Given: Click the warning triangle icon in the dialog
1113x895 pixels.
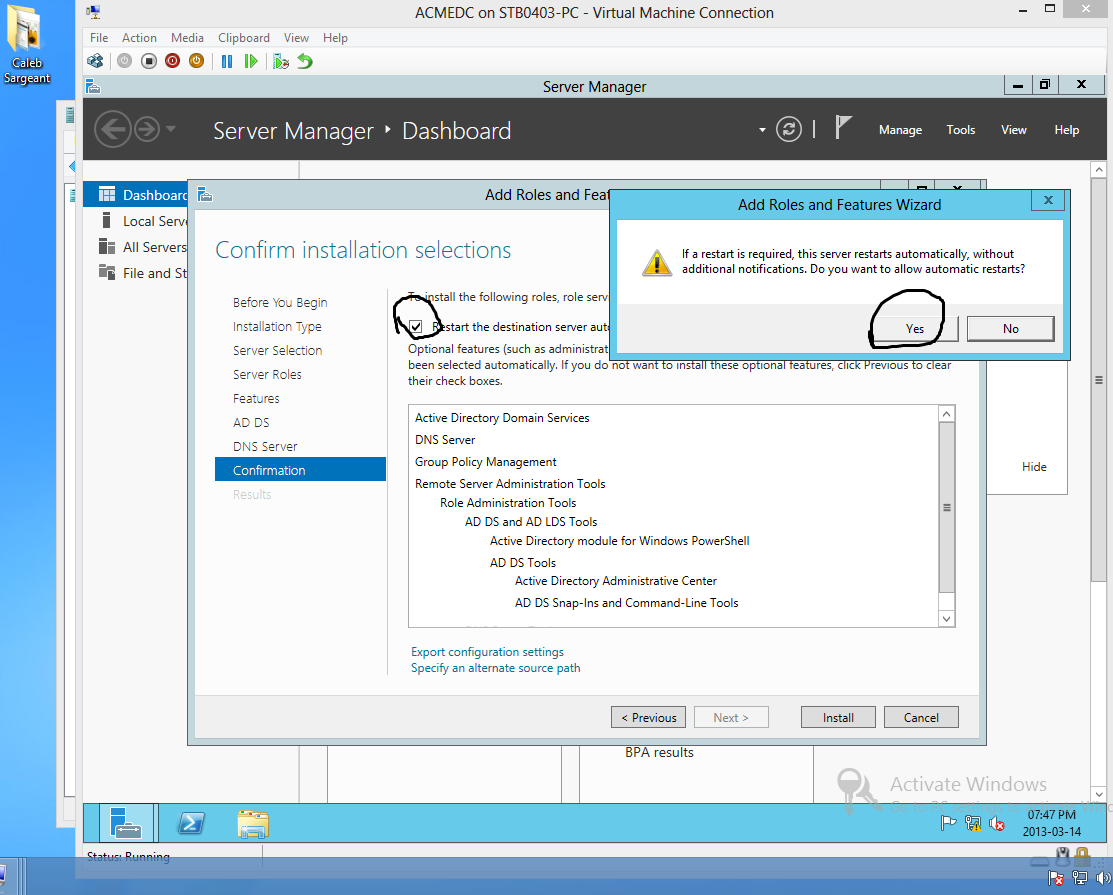Looking at the screenshot, I should (x=657, y=262).
